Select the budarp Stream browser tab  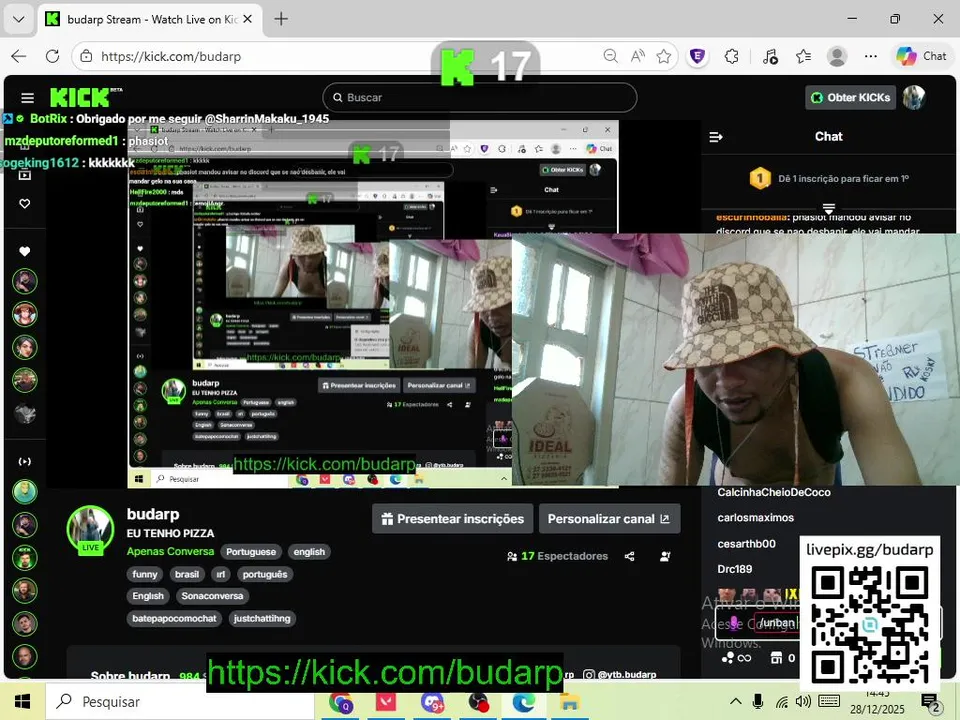pos(151,20)
